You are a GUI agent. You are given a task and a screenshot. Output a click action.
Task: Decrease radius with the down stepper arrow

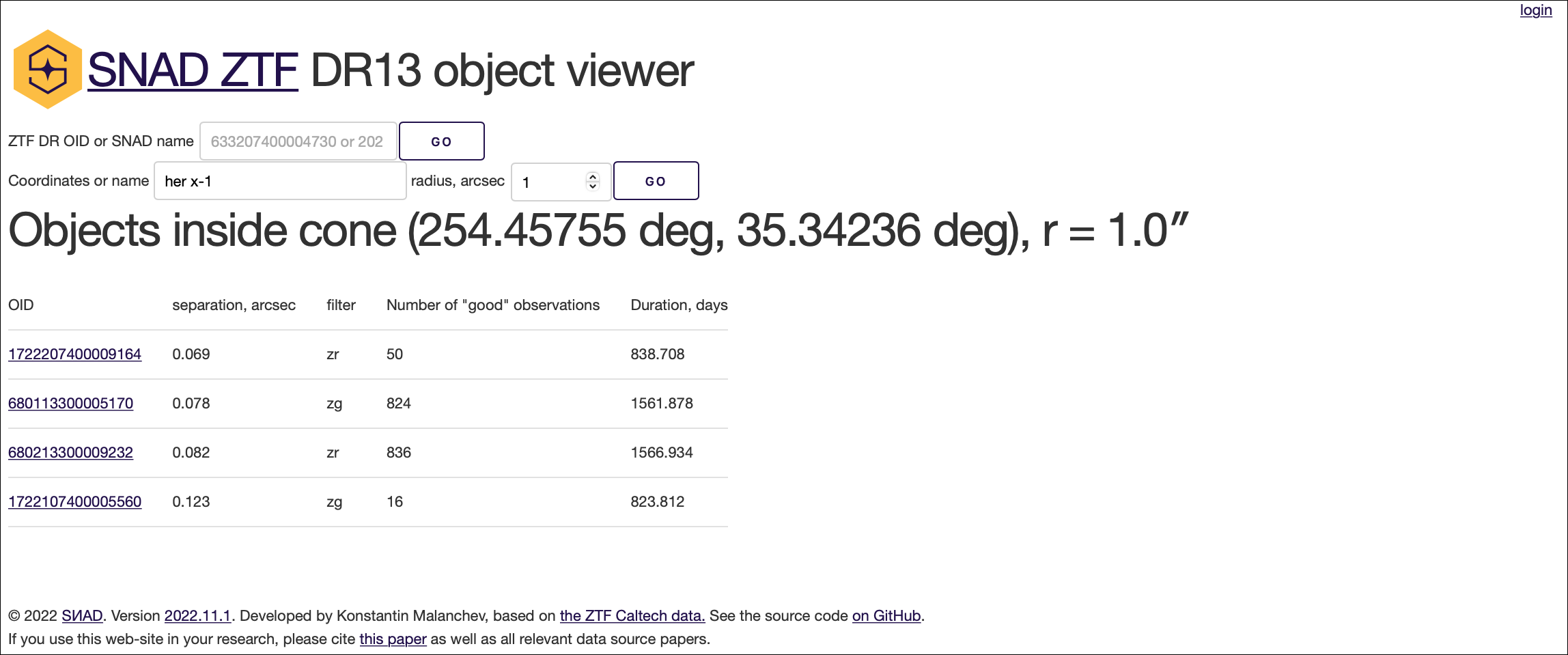593,186
